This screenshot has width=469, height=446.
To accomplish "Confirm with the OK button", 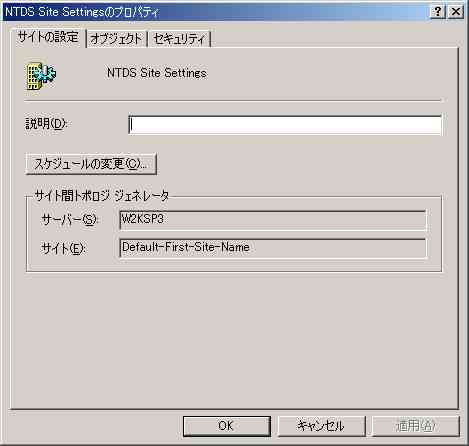I will click(x=227, y=426).
